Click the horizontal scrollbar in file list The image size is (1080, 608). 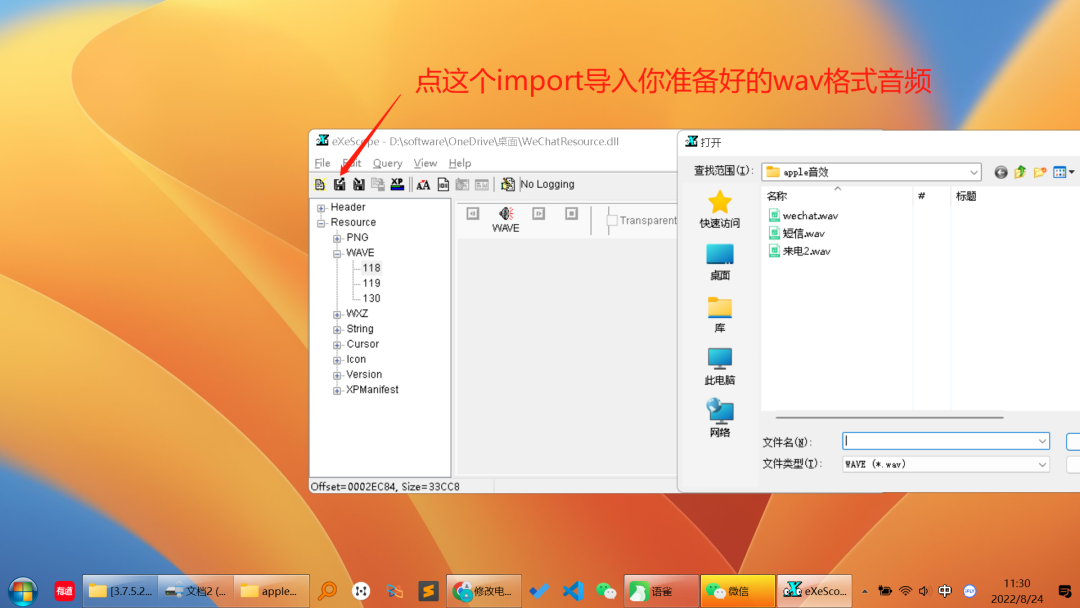(x=889, y=417)
